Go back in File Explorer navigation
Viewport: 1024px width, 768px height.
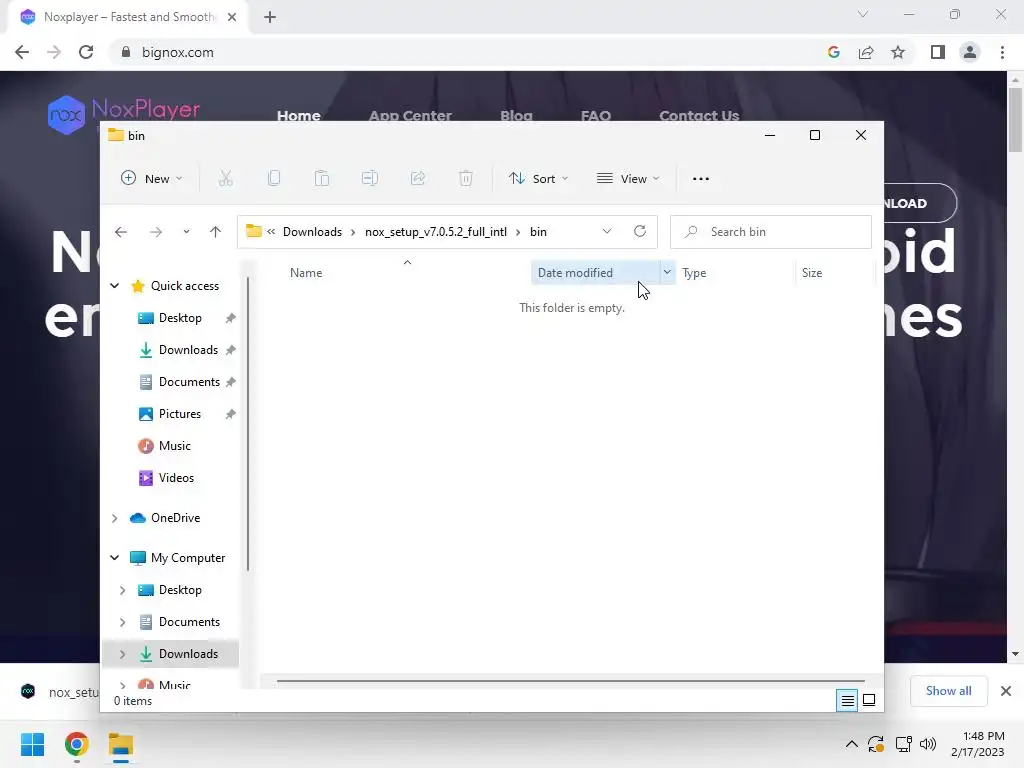(121, 232)
